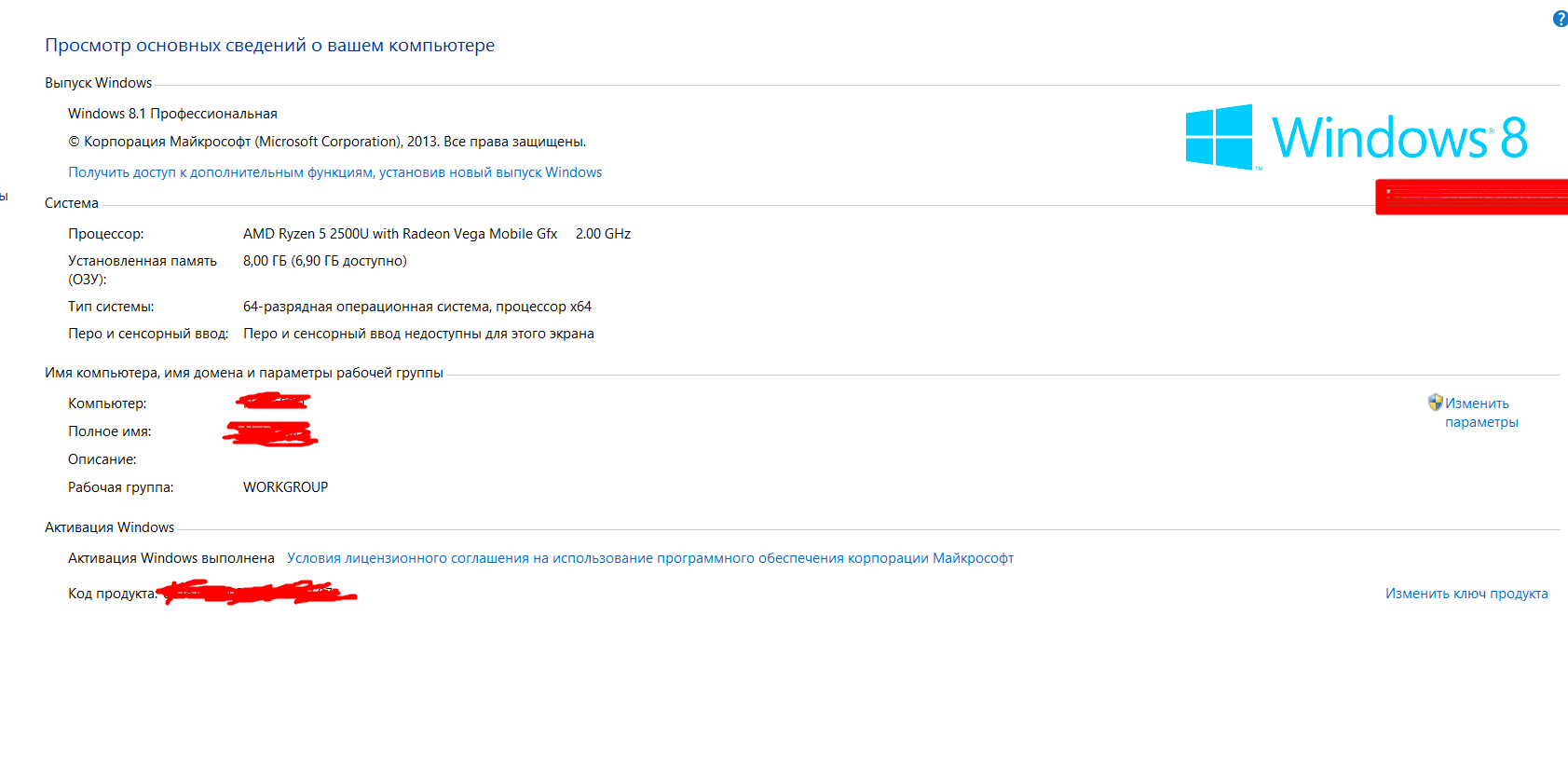Image resolution: width=1568 pixels, height=766 pixels.
Task: Click Активация Windows выполнена status text
Action: point(171,558)
